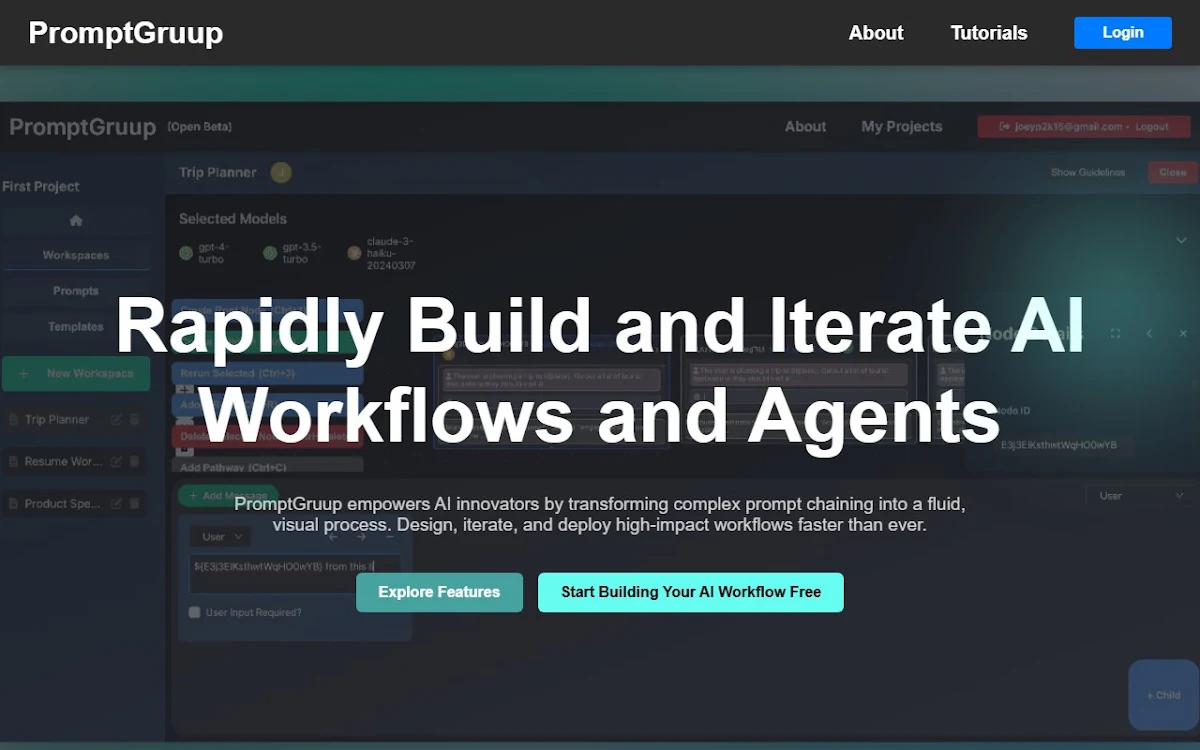
Task: Click the gpt-3.5-turbo model icon
Action: [270, 253]
